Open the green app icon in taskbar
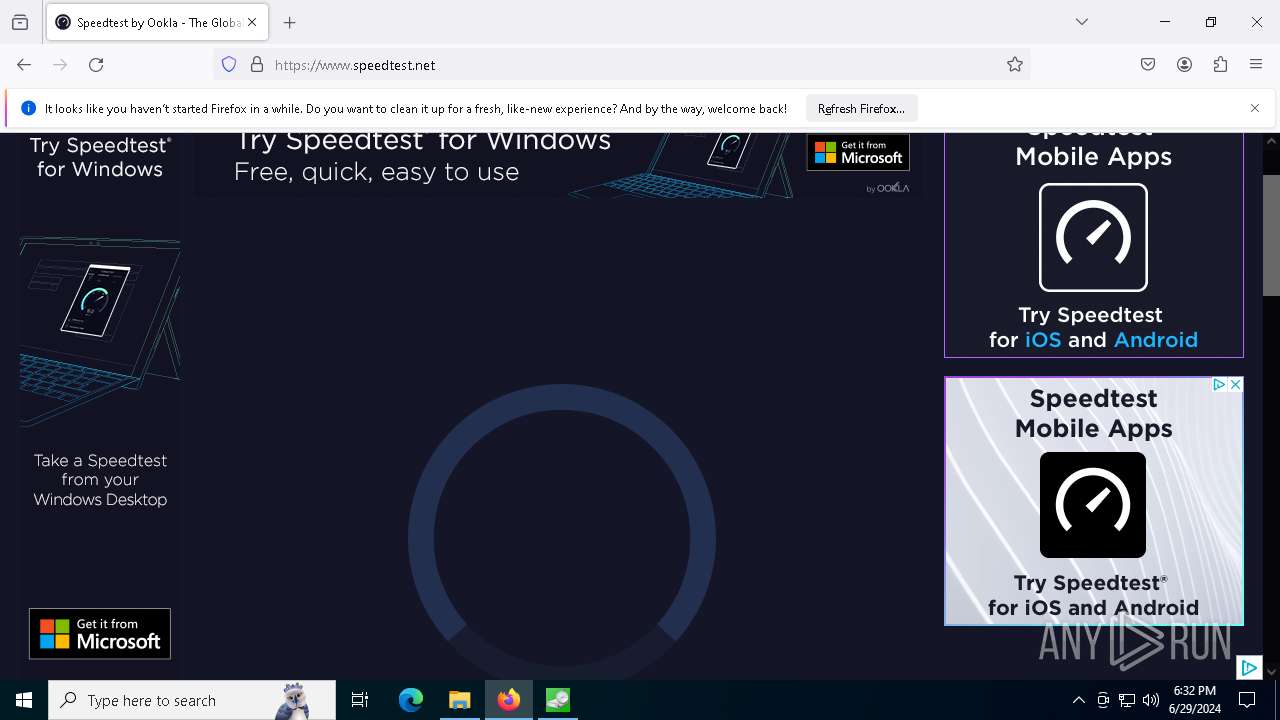This screenshot has height=720, width=1280. (558, 700)
